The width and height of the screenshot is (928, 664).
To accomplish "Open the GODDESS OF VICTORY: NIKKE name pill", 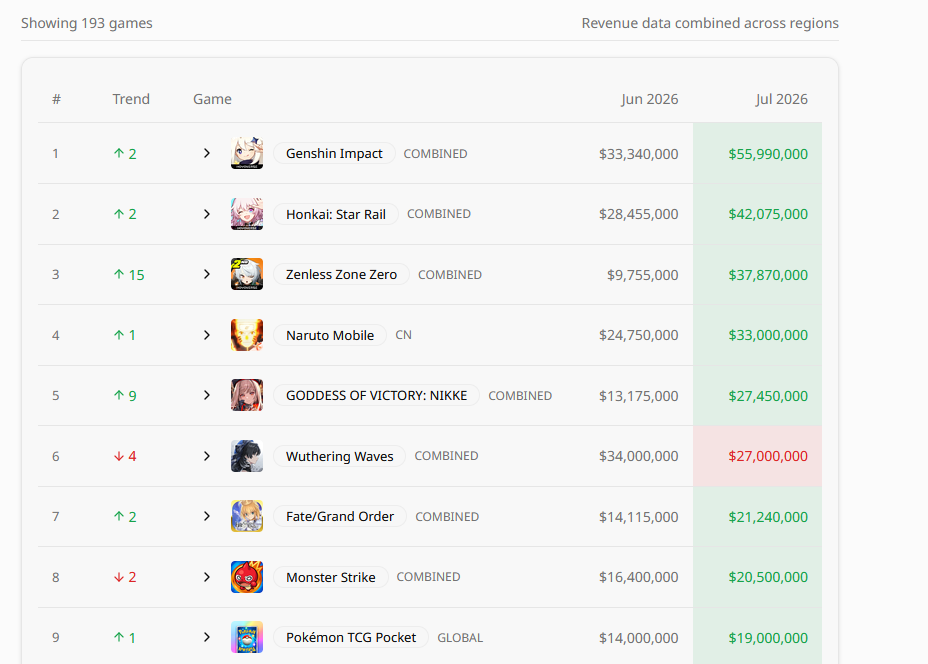I will click(x=376, y=395).
